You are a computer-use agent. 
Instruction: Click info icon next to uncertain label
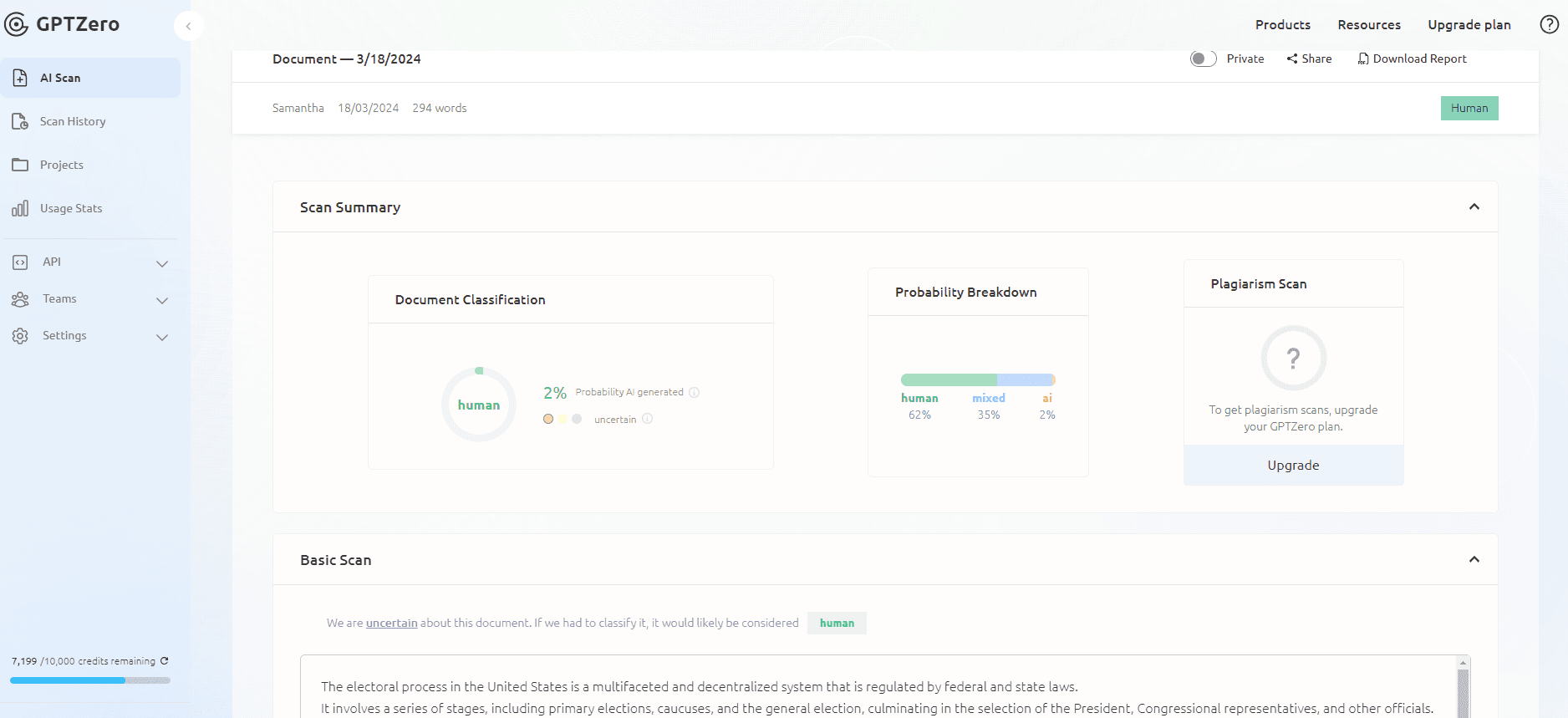[647, 419]
